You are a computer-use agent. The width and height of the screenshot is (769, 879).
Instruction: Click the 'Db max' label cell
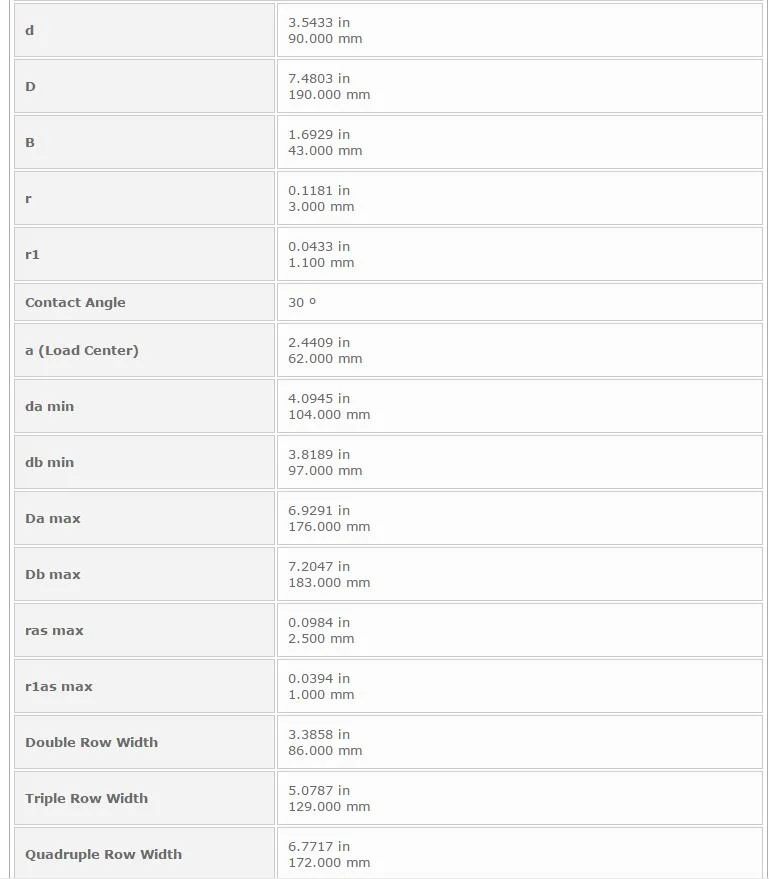pos(144,575)
